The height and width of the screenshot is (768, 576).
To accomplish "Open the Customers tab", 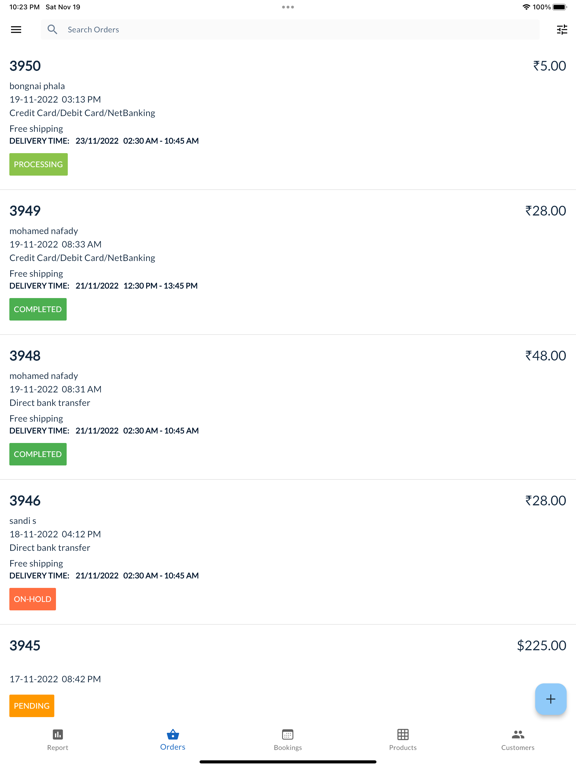I will click(x=518, y=740).
